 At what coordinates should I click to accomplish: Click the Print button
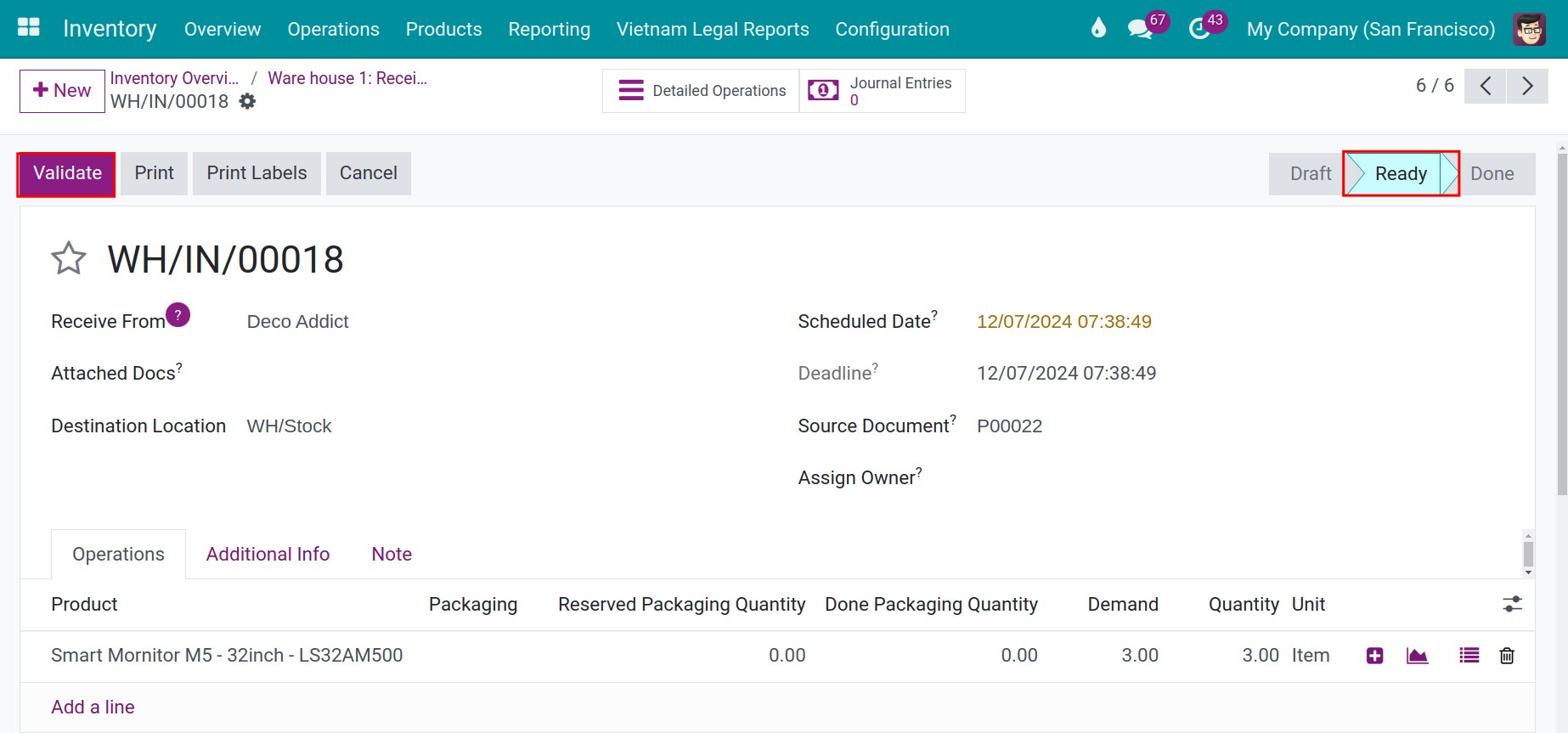tap(154, 173)
